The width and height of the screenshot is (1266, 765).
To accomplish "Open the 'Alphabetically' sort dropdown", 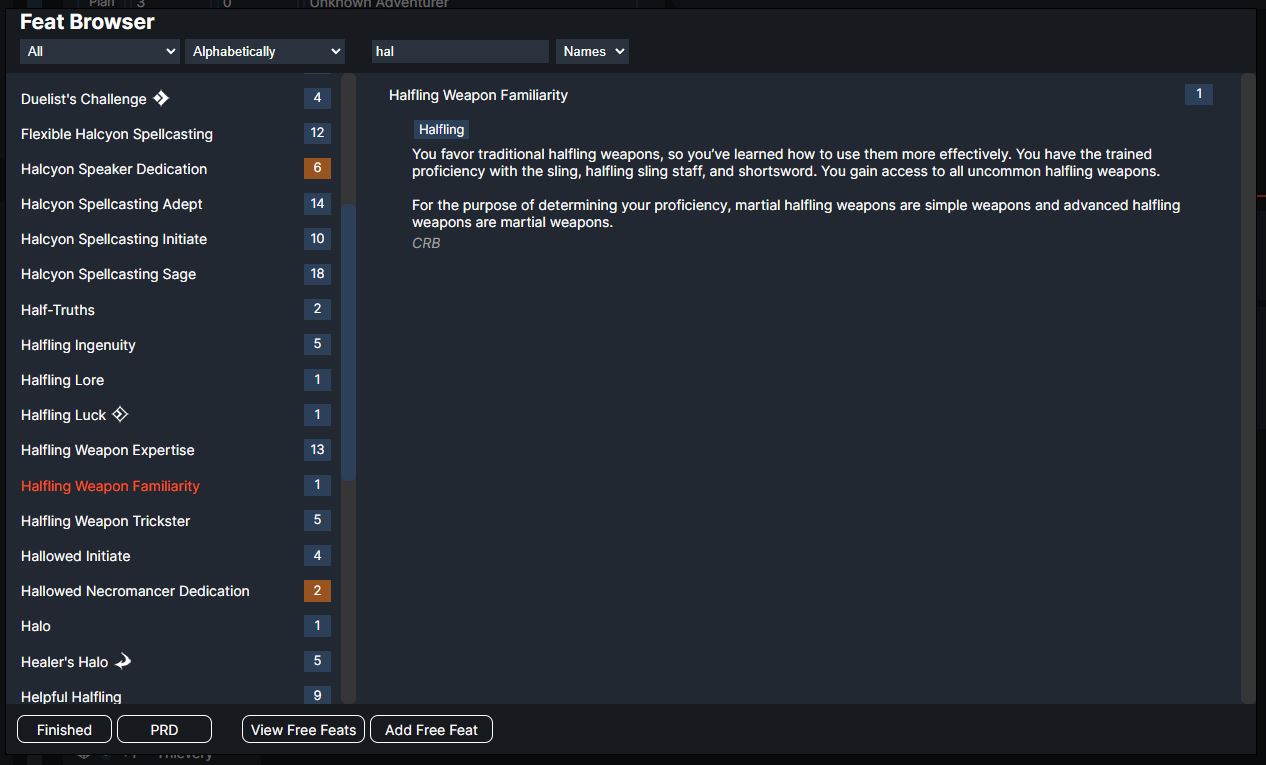I will 265,51.
